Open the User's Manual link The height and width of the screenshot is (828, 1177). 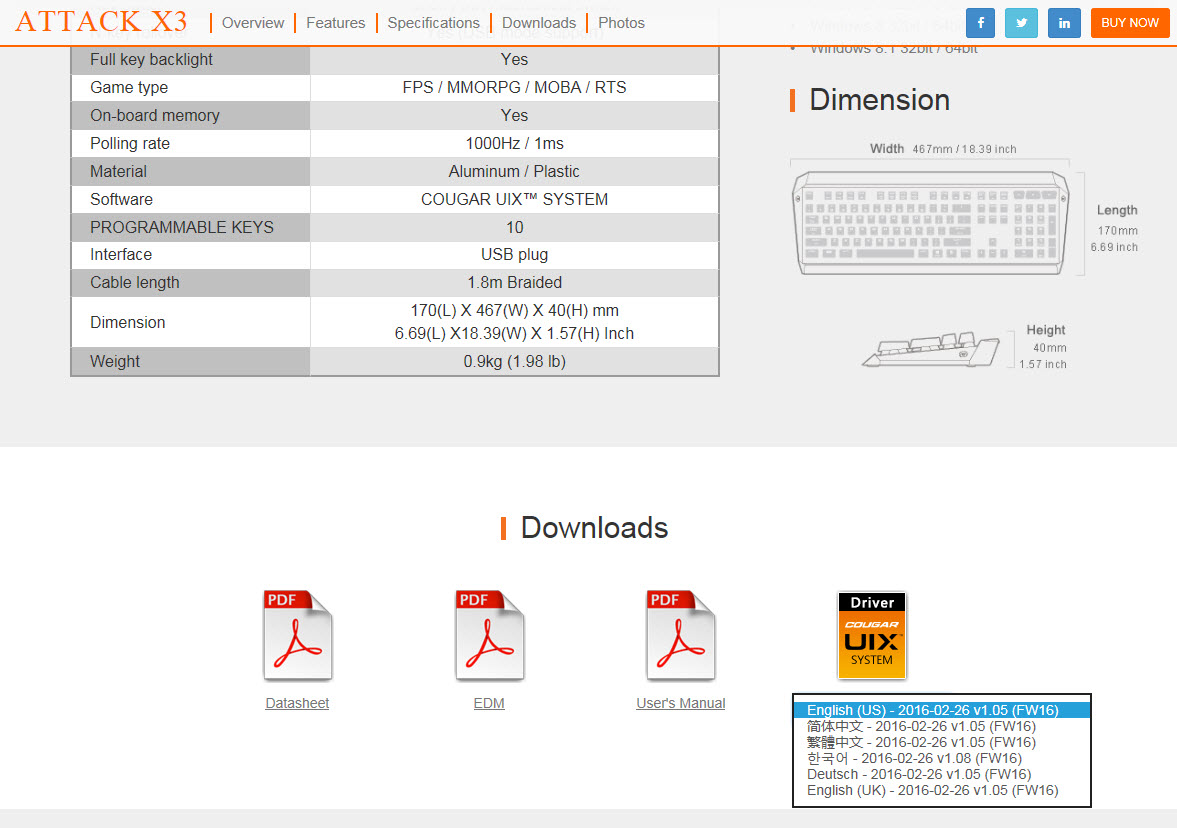click(681, 703)
